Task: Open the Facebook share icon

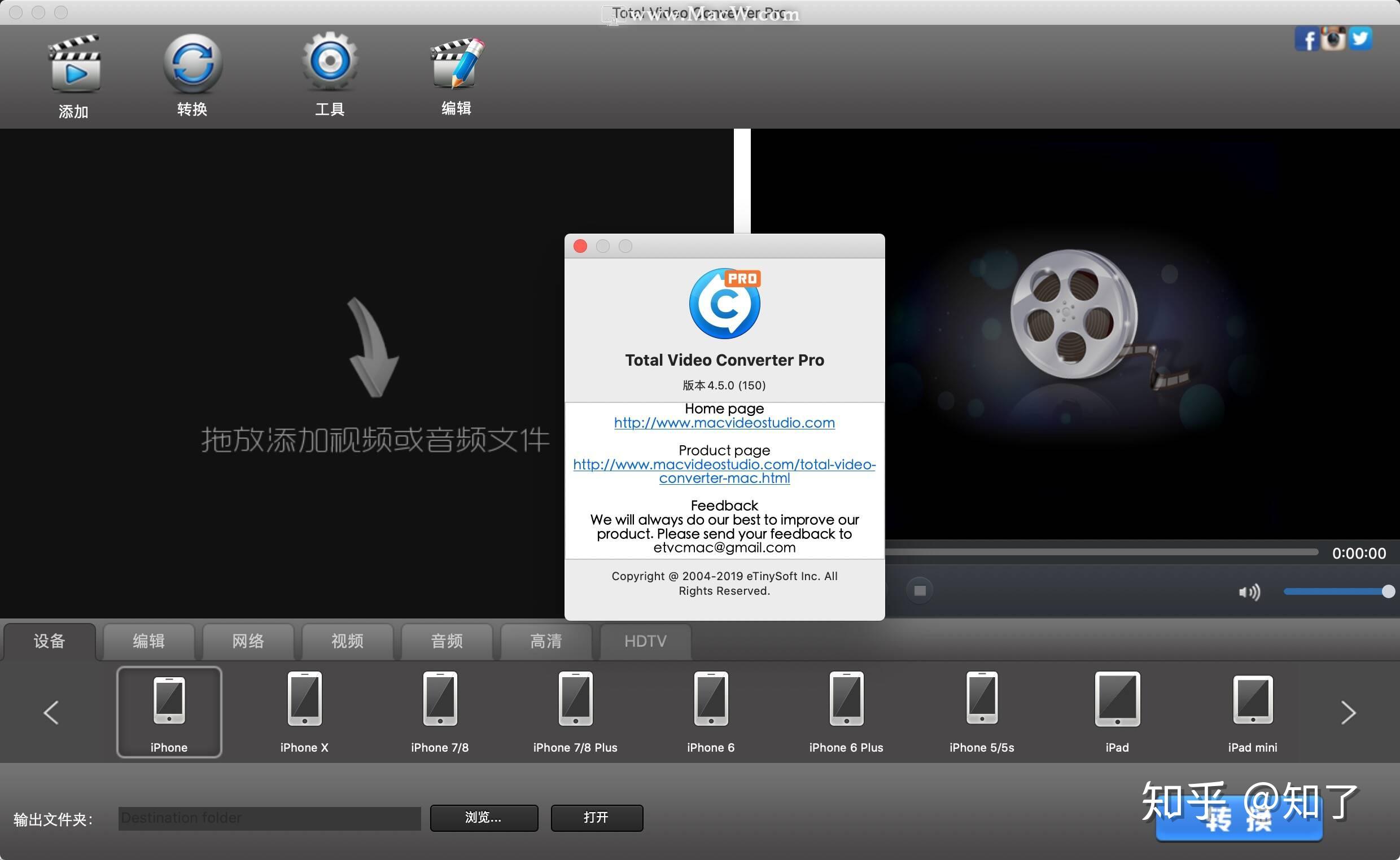Action: point(1307,38)
